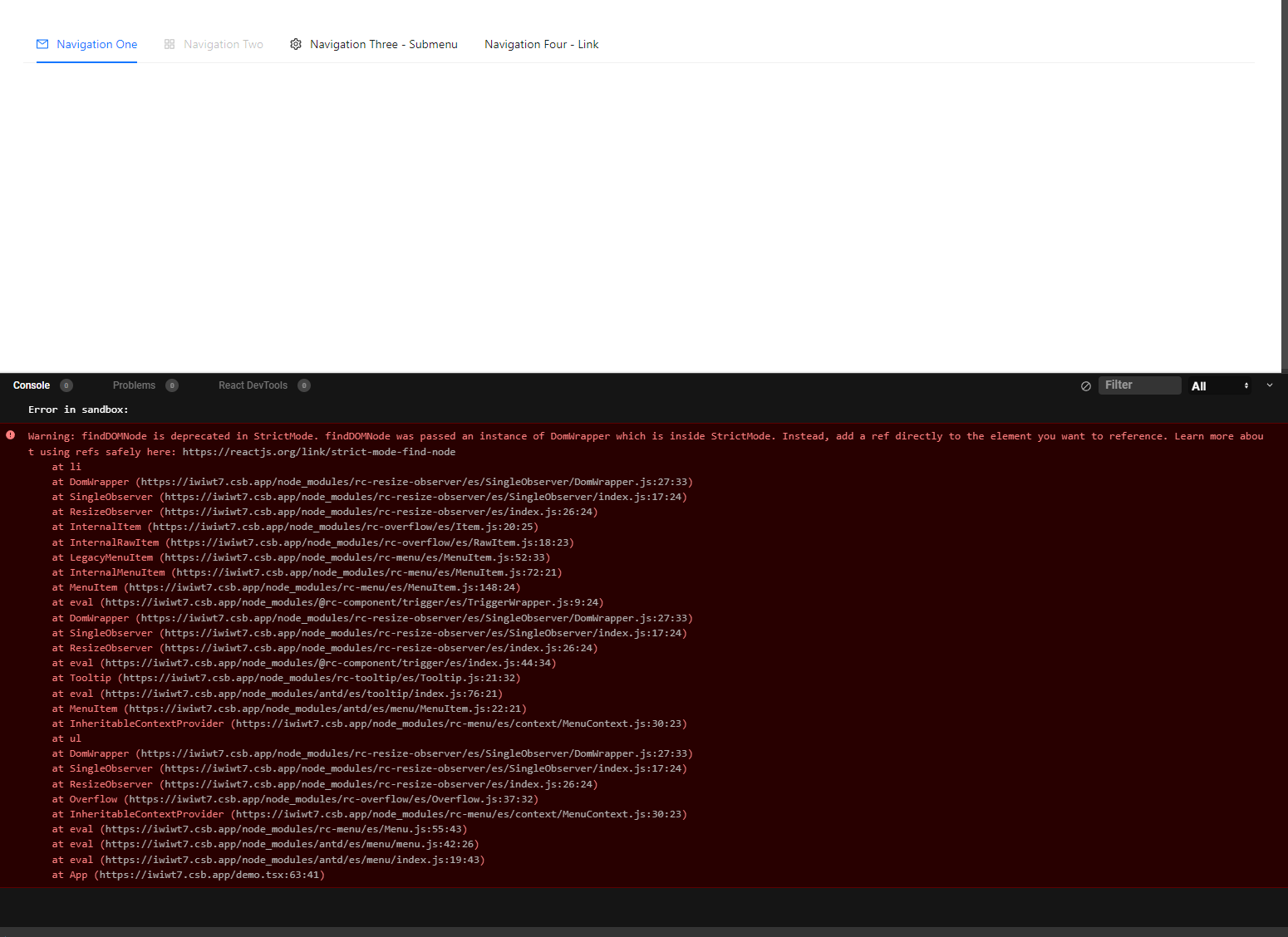The height and width of the screenshot is (937, 1288).
Task: Select the Navigation One menu item
Action: click(x=96, y=44)
